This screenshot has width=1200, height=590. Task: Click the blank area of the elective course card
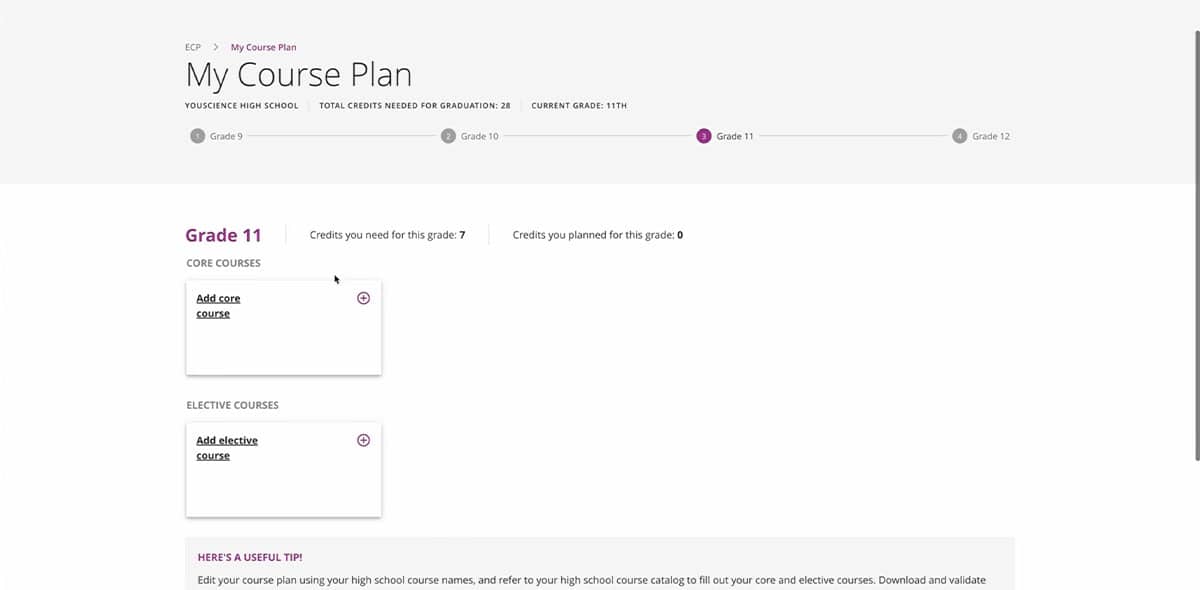283,489
